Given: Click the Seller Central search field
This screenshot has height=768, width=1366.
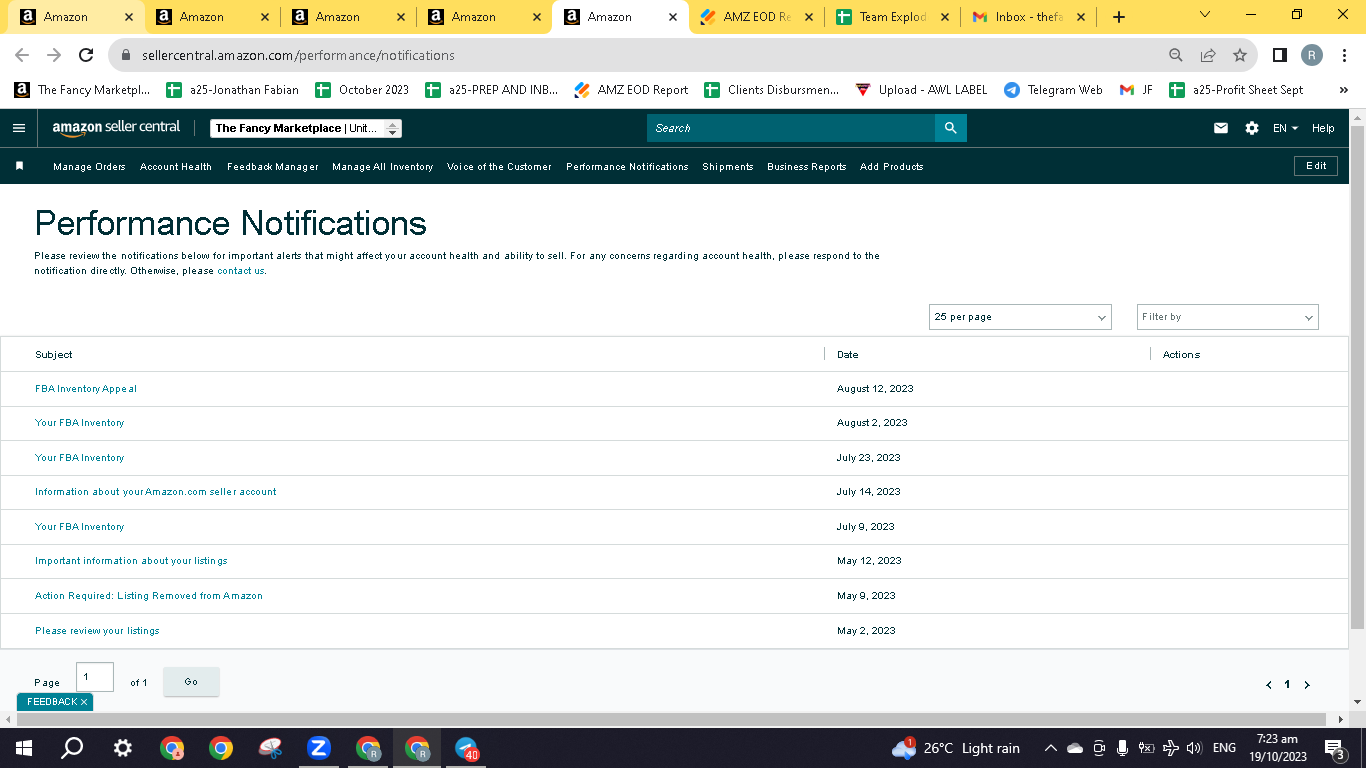Looking at the screenshot, I should [x=791, y=128].
